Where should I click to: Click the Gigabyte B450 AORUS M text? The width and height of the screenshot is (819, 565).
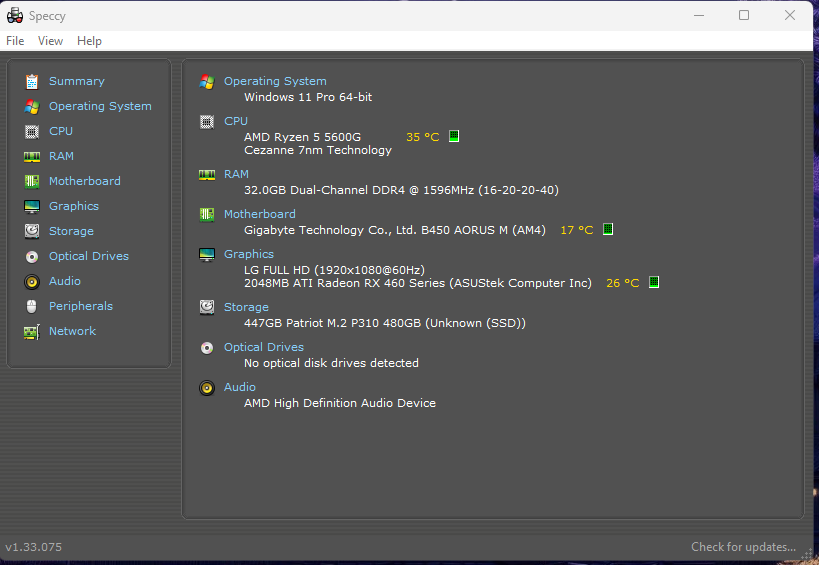pos(395,230)
